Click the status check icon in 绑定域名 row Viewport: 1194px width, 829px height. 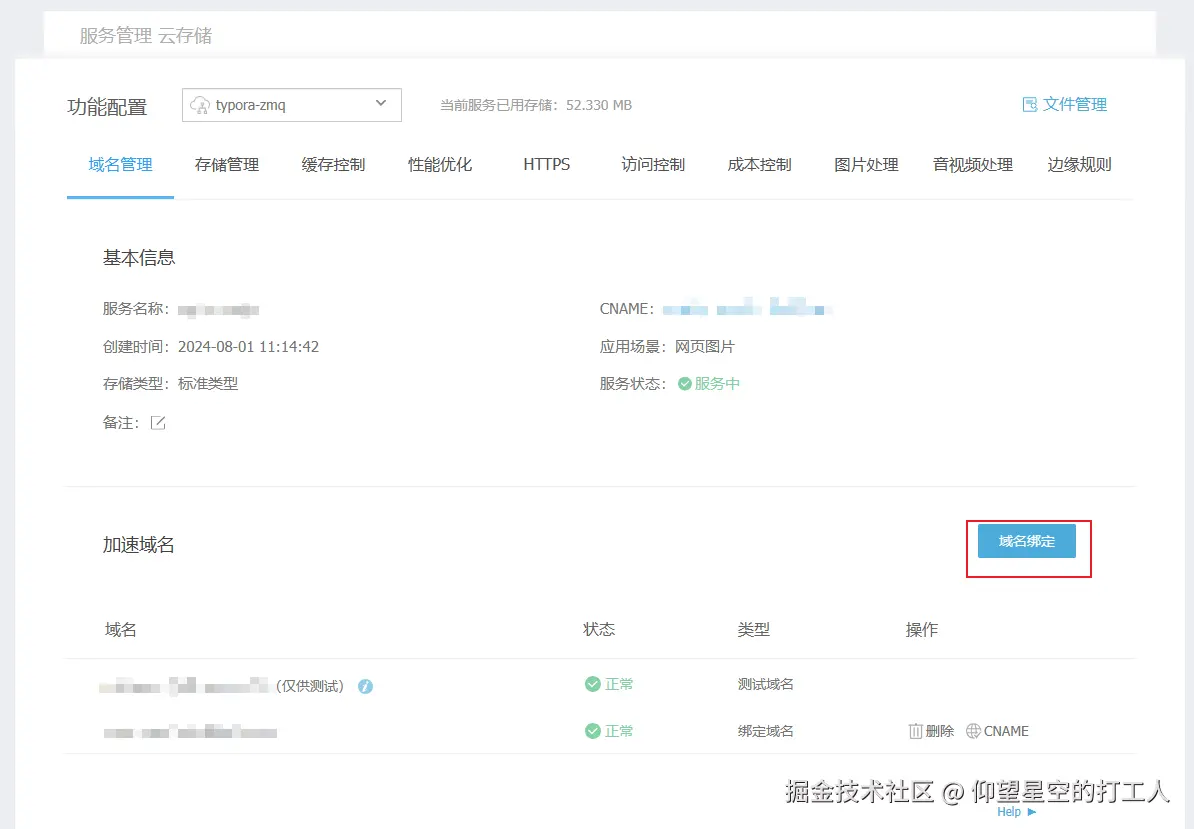point(592,731)
